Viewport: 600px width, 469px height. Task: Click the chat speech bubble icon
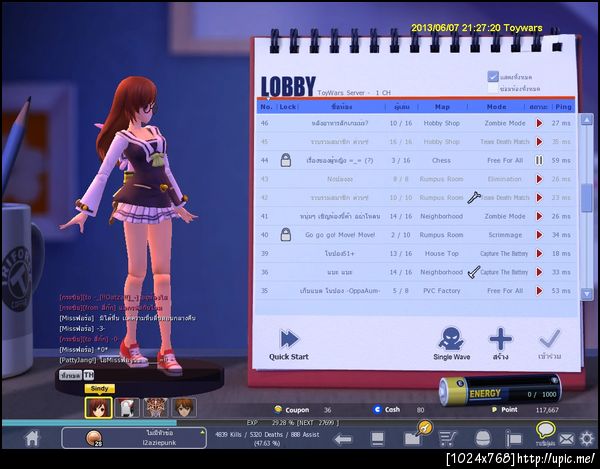545,430
